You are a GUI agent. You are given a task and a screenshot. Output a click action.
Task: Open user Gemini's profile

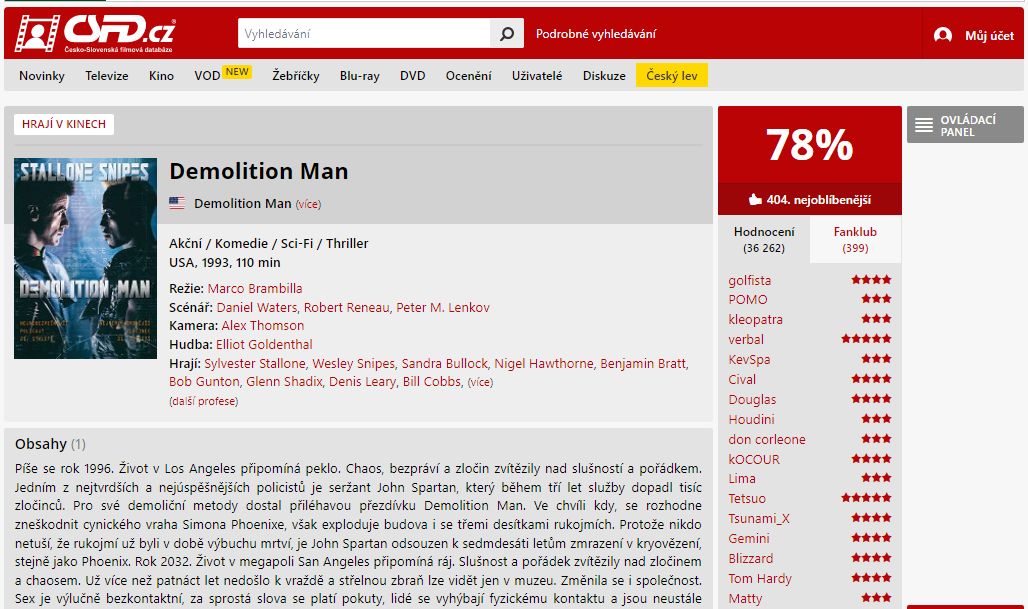pyautogui.click(x=749, y=539)
